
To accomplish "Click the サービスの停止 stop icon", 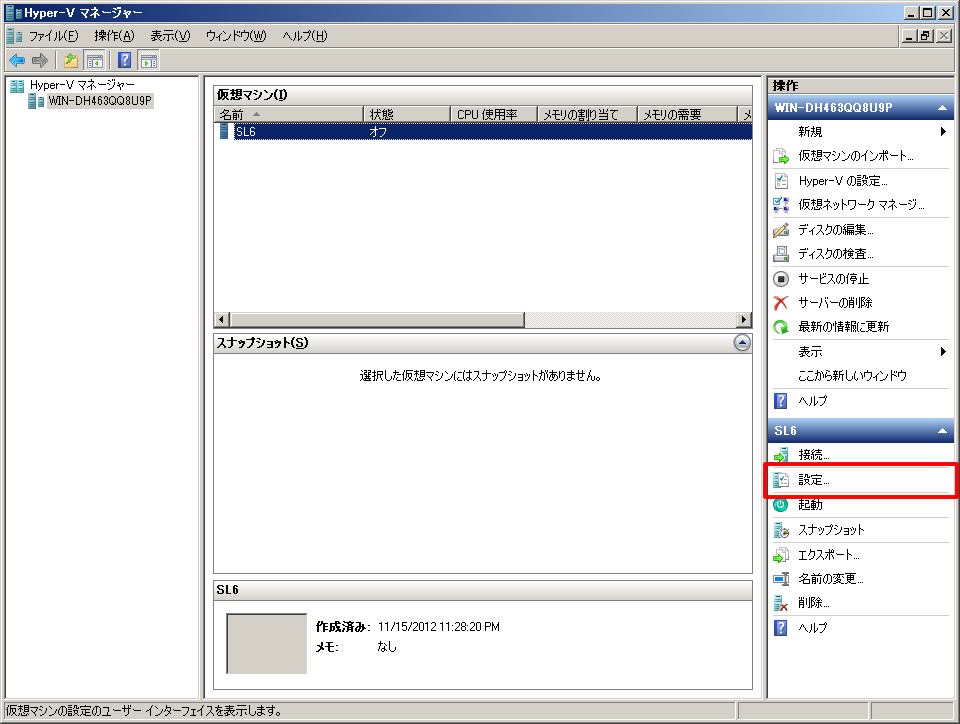I will 781,278.
